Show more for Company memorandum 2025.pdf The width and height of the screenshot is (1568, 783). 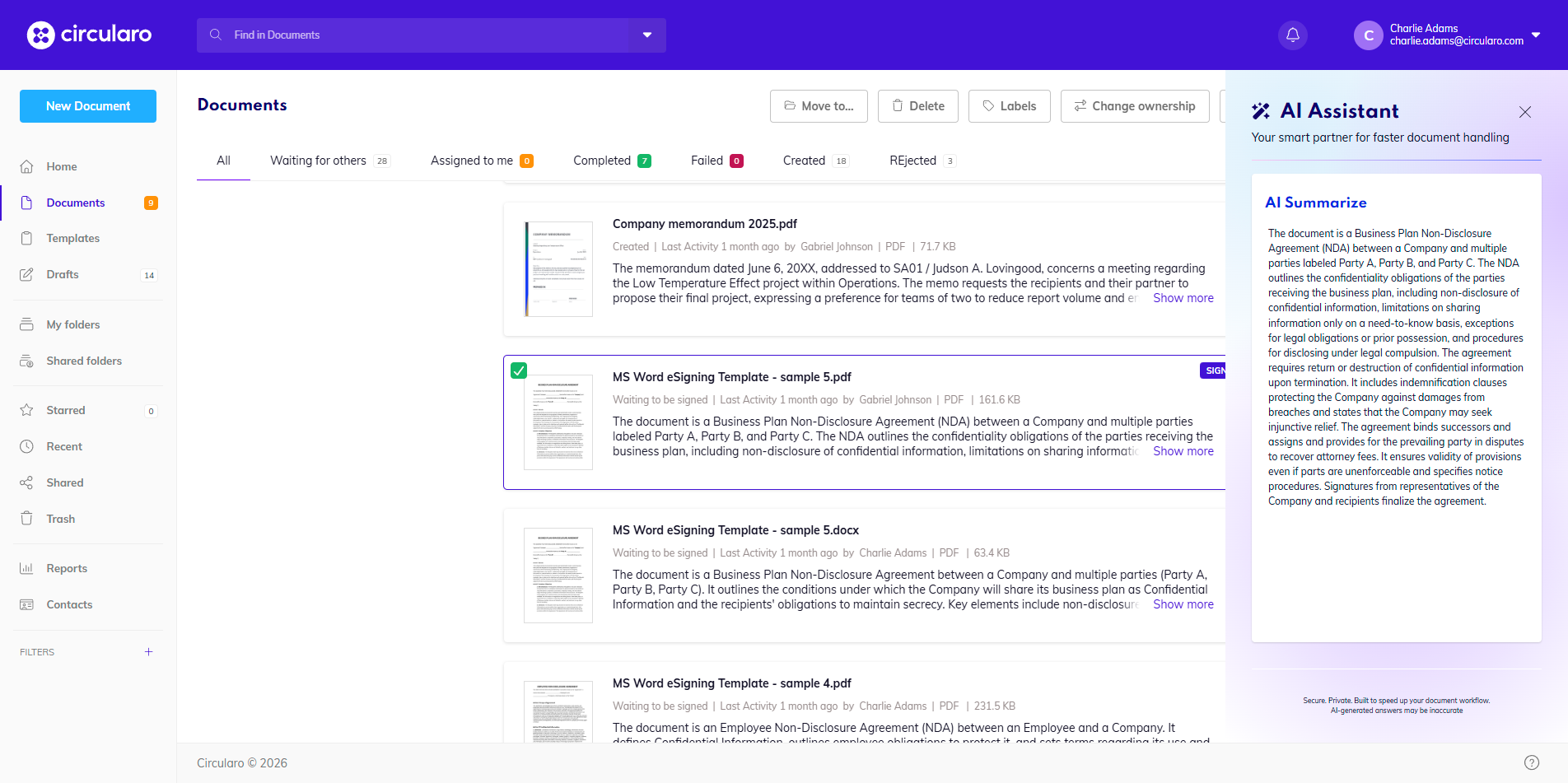tap(1182, 297)
